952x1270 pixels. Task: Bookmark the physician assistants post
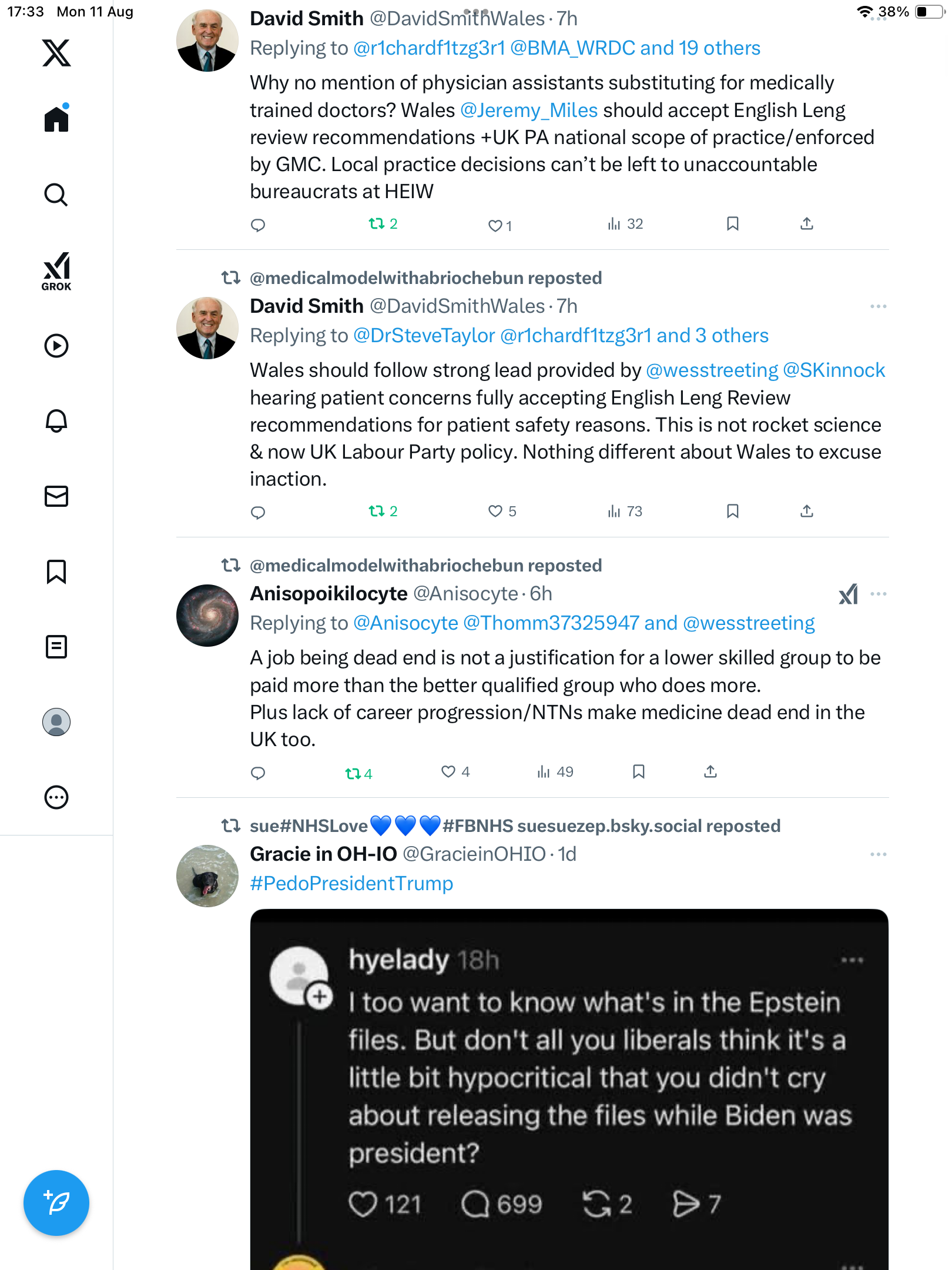(732, 224)
